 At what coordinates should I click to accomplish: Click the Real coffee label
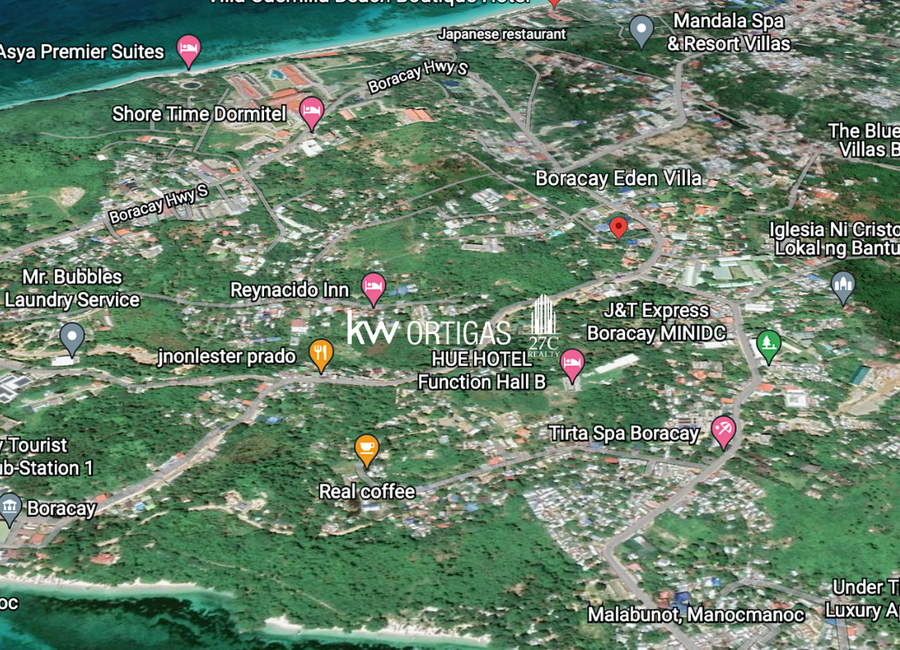pyautogui.click(x=367, y=492)
